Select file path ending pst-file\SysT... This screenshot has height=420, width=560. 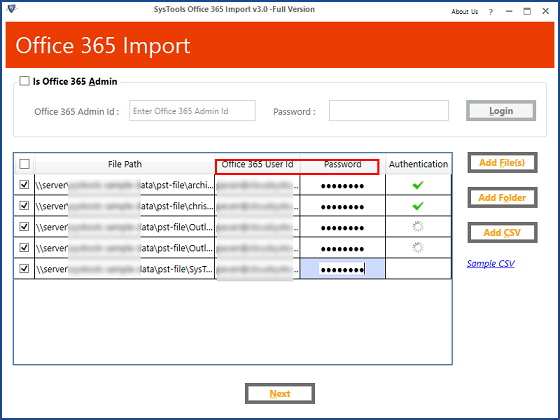click(x=124, y=269)
